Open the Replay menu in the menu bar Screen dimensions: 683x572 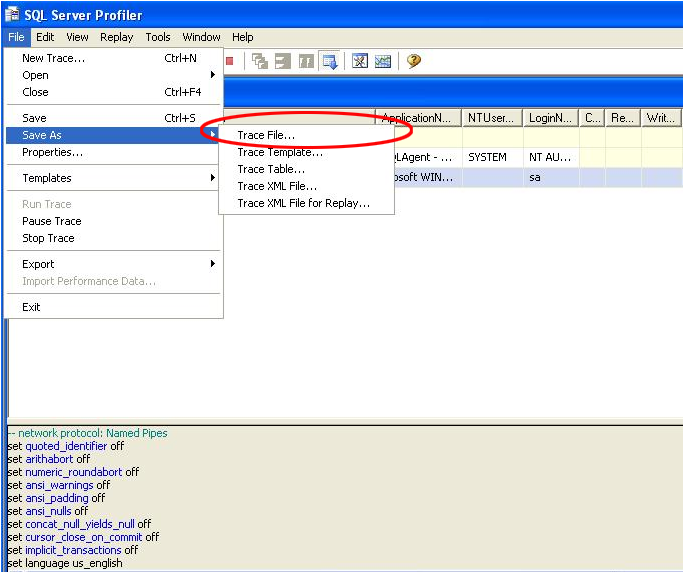(116, 37)
